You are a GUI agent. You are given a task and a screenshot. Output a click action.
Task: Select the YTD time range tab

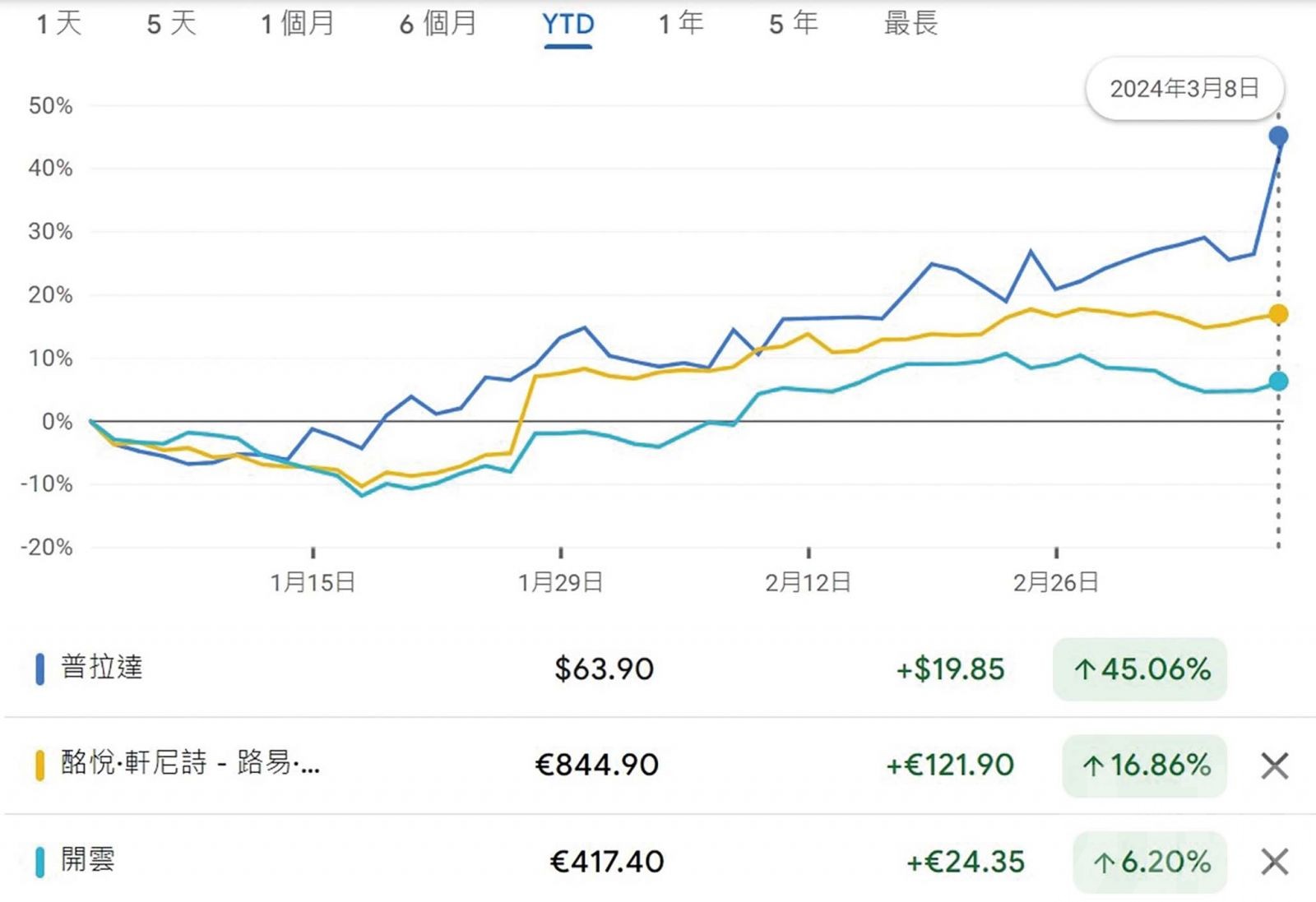click(568, 25)
